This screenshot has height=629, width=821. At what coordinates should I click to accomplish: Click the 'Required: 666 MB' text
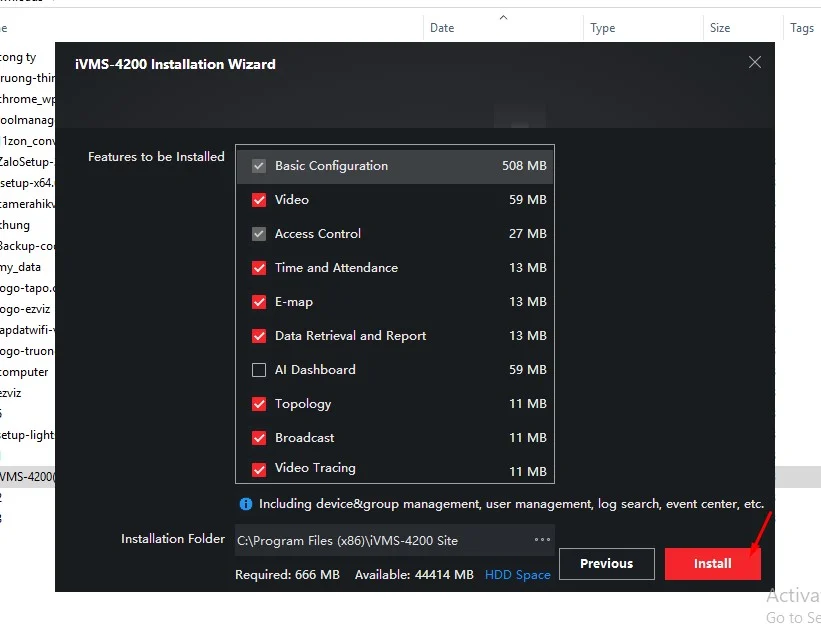(287, 575)
